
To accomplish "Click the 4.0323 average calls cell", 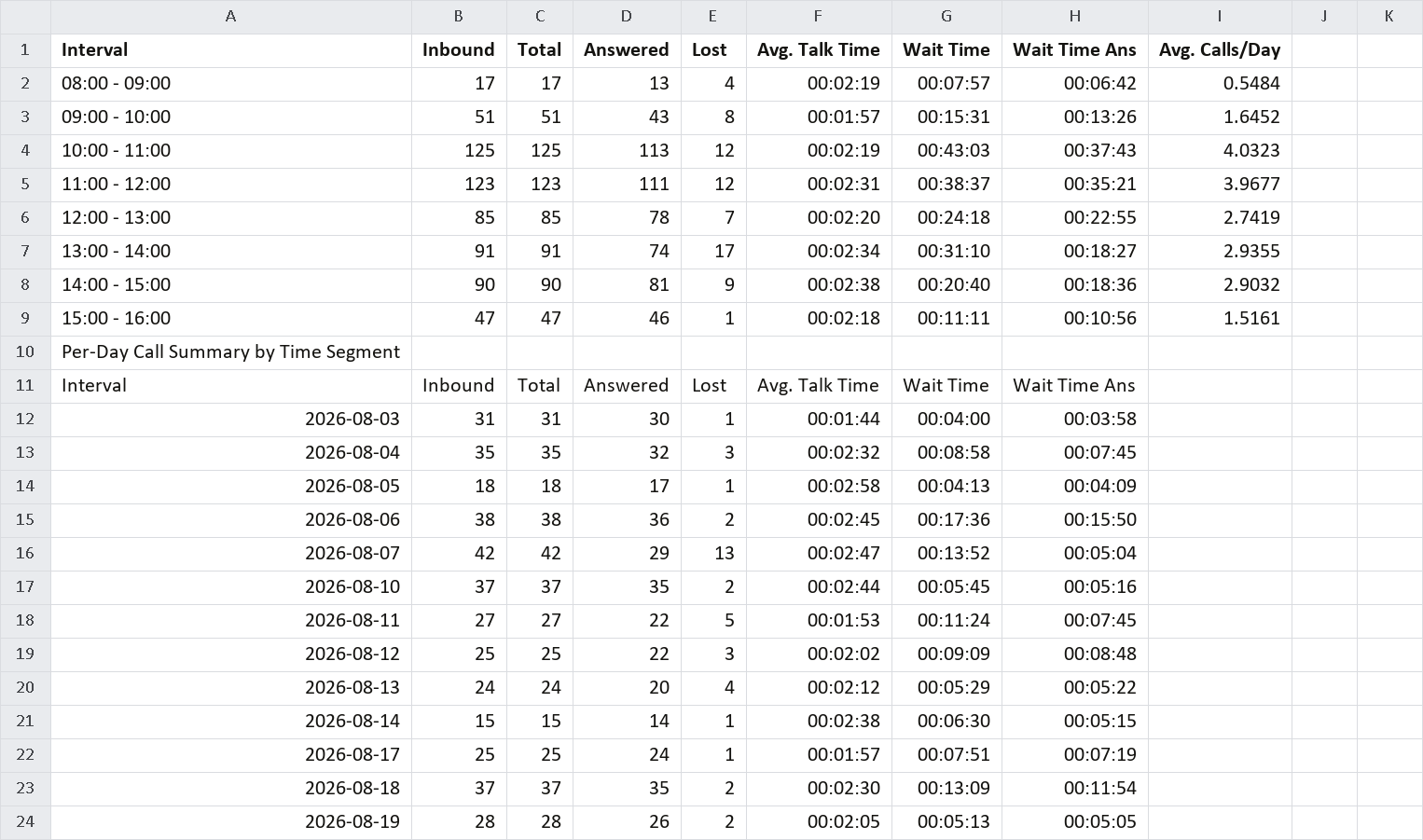I will point(1220,151).
